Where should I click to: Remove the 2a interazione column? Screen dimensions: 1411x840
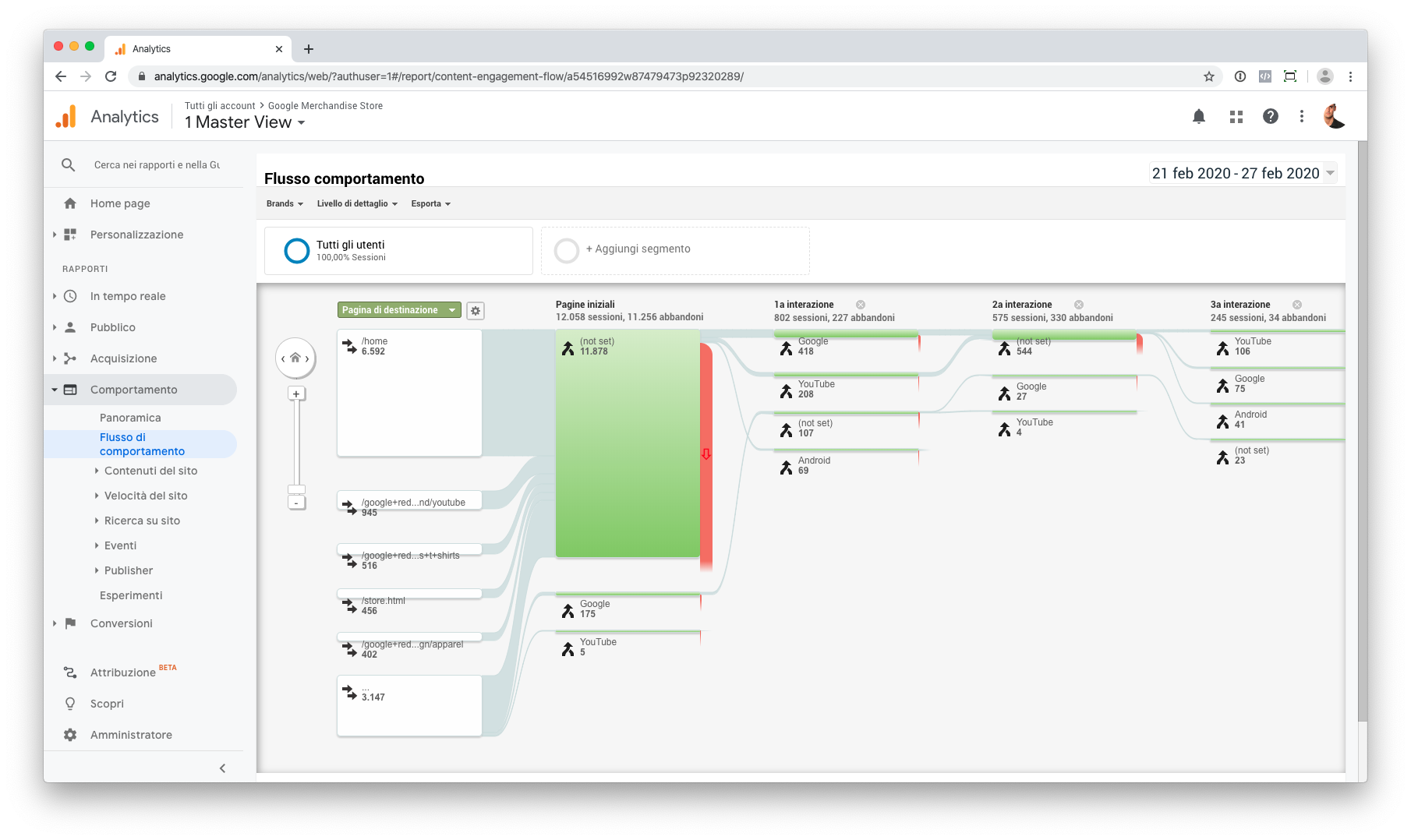(x=1079, y=305)
